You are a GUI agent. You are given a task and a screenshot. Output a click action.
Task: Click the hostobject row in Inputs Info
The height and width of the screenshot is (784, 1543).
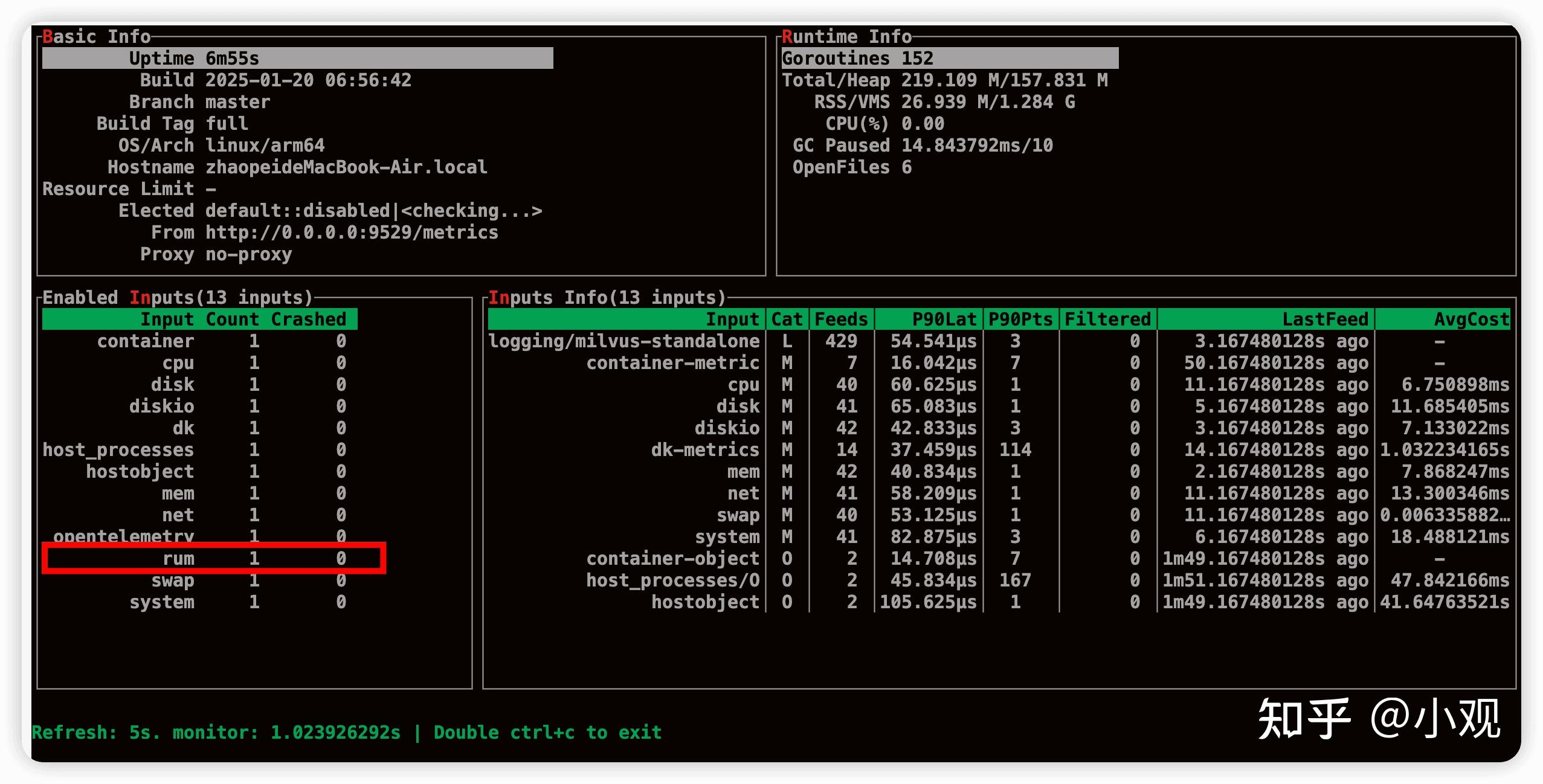click(x=704, y=602)
